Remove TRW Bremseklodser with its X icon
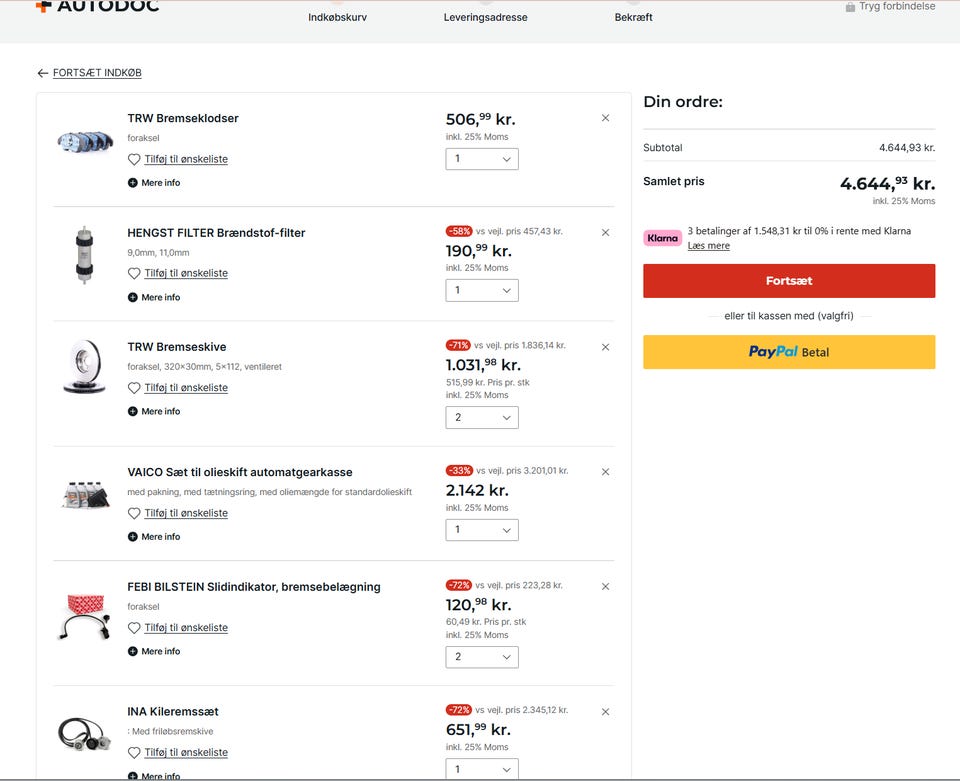The width and height of the screenshot is (960, 781). [x=605, y=118]
